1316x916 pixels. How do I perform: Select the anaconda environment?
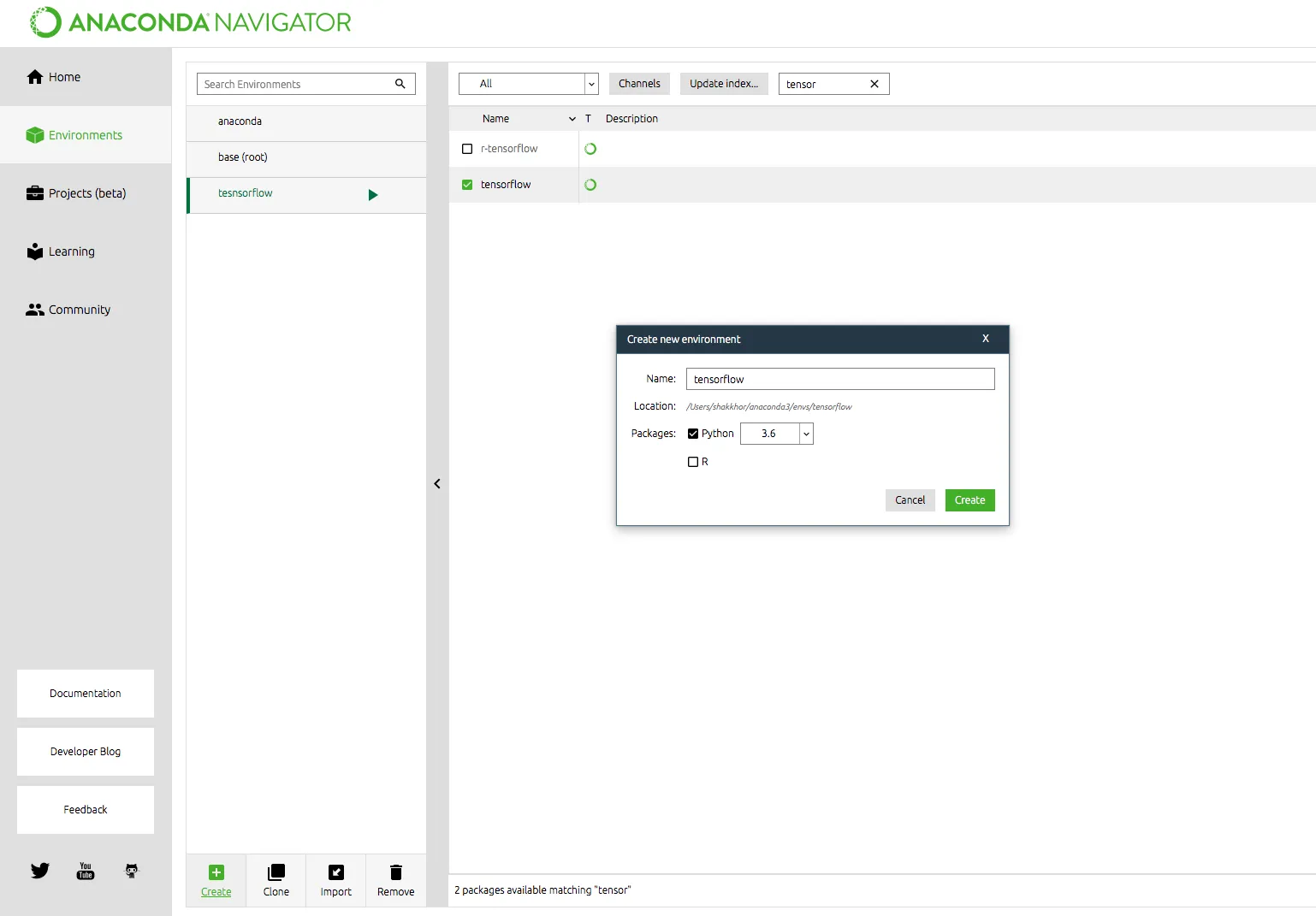[306, 121]
